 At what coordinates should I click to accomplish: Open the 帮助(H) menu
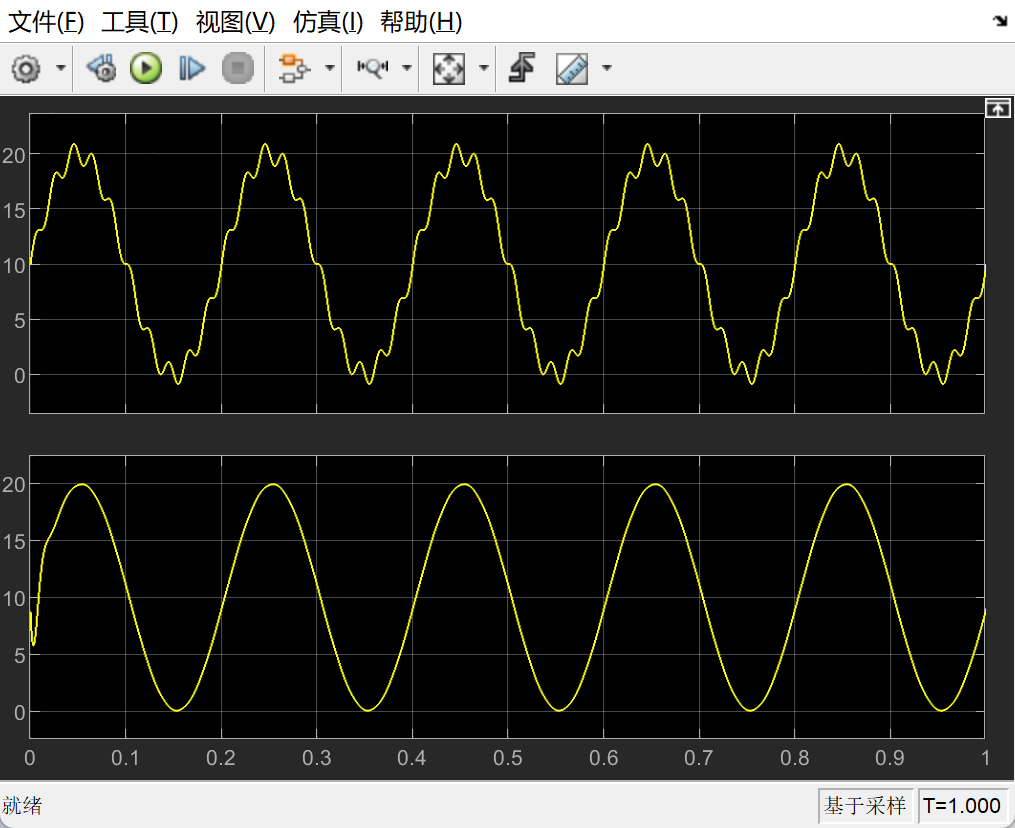point(421,23)
